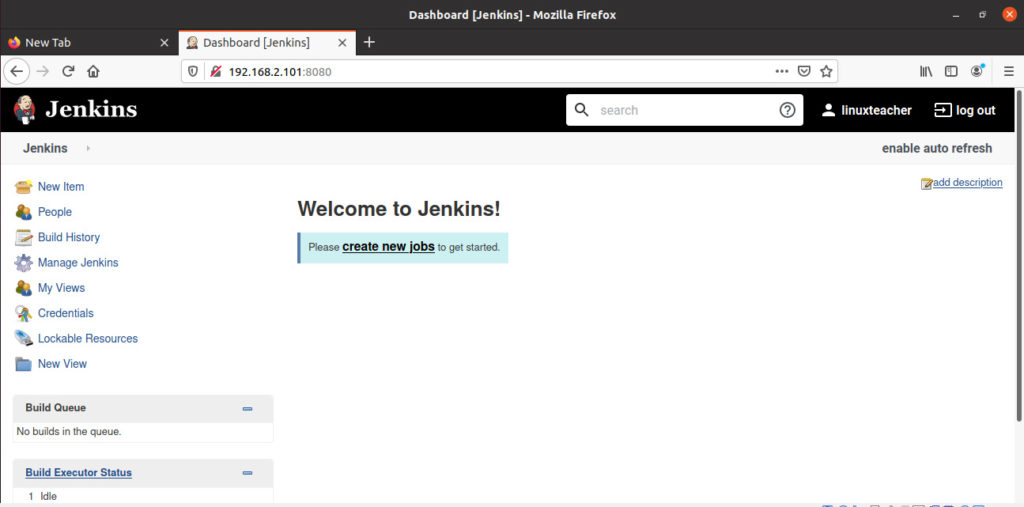
Task: Open the Firefox hamburger menu
Action: tap(1009, 71)
